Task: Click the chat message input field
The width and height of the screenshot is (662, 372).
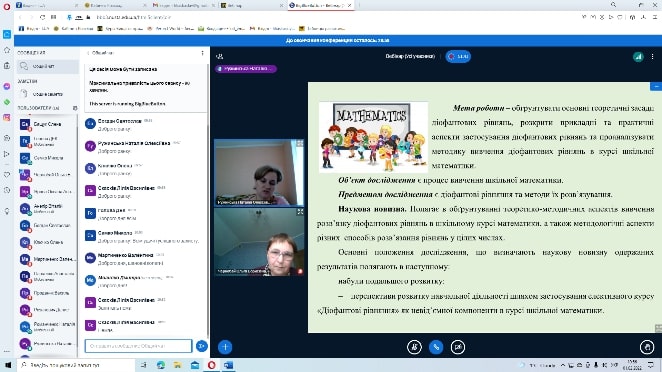Action: tap(138, 346)
